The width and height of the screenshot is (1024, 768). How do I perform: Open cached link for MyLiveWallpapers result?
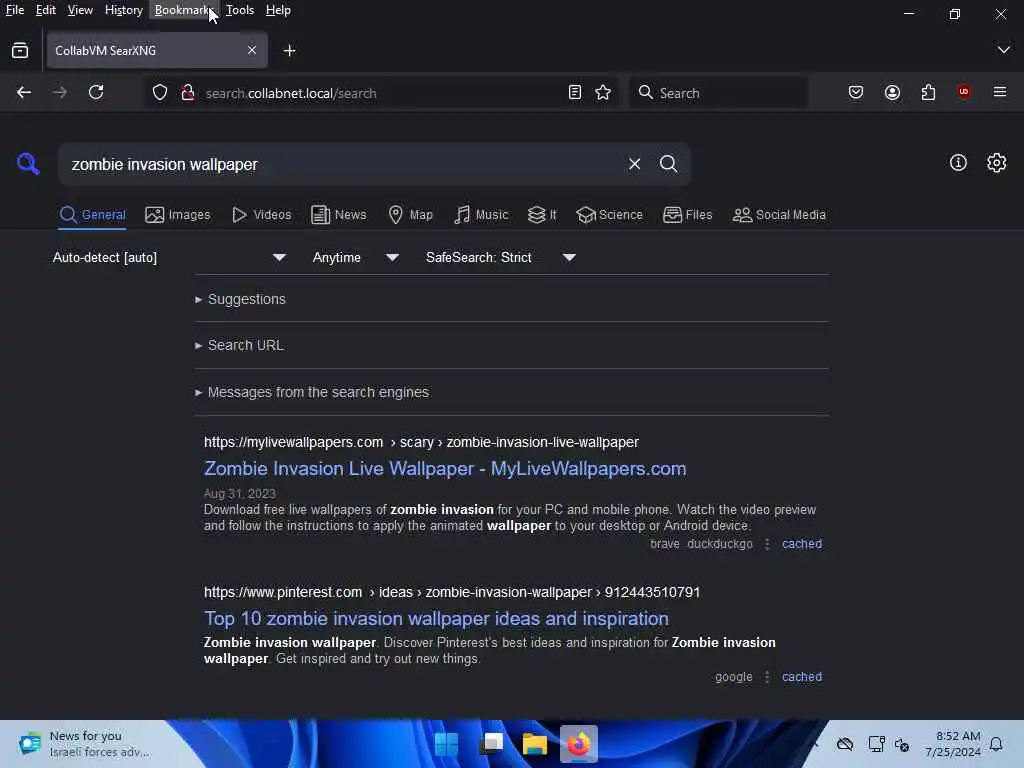point(802,544)
